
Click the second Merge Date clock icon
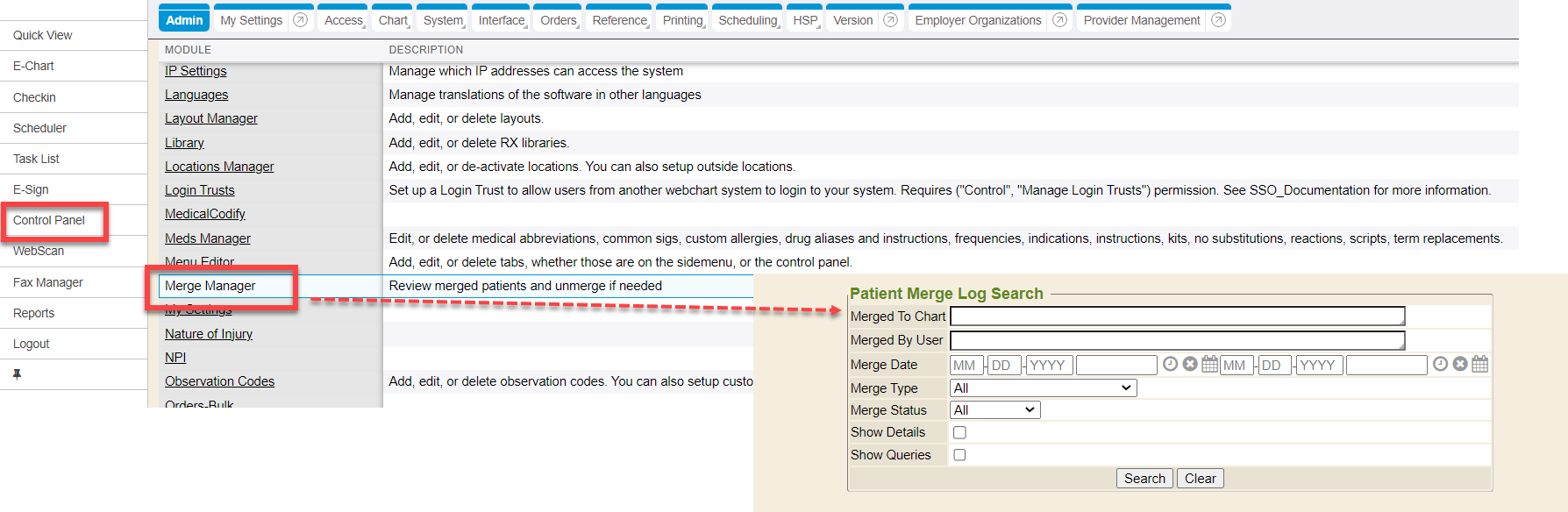[x=1440, y=364]
